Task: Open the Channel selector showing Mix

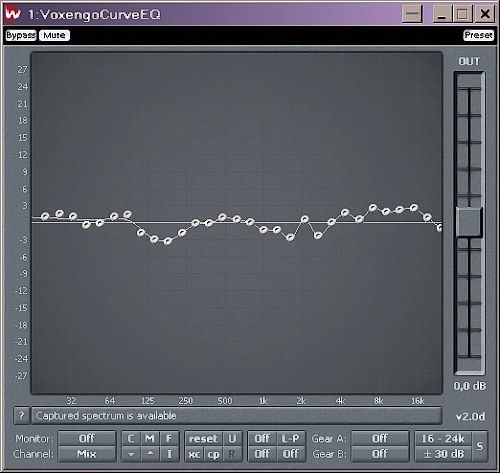Action: [87, 454]
